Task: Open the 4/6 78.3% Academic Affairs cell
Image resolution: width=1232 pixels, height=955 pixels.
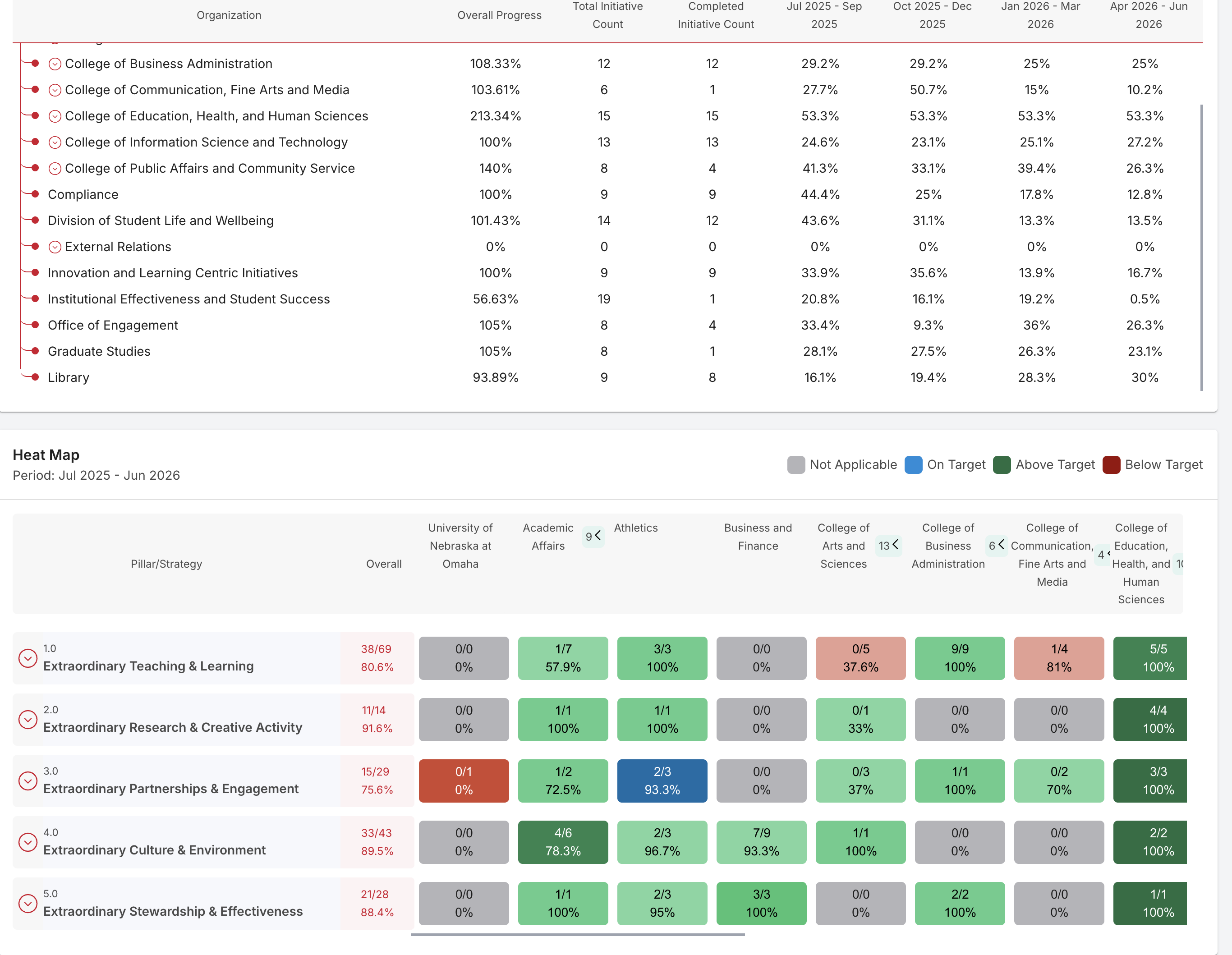Action: tap(563, 842)
